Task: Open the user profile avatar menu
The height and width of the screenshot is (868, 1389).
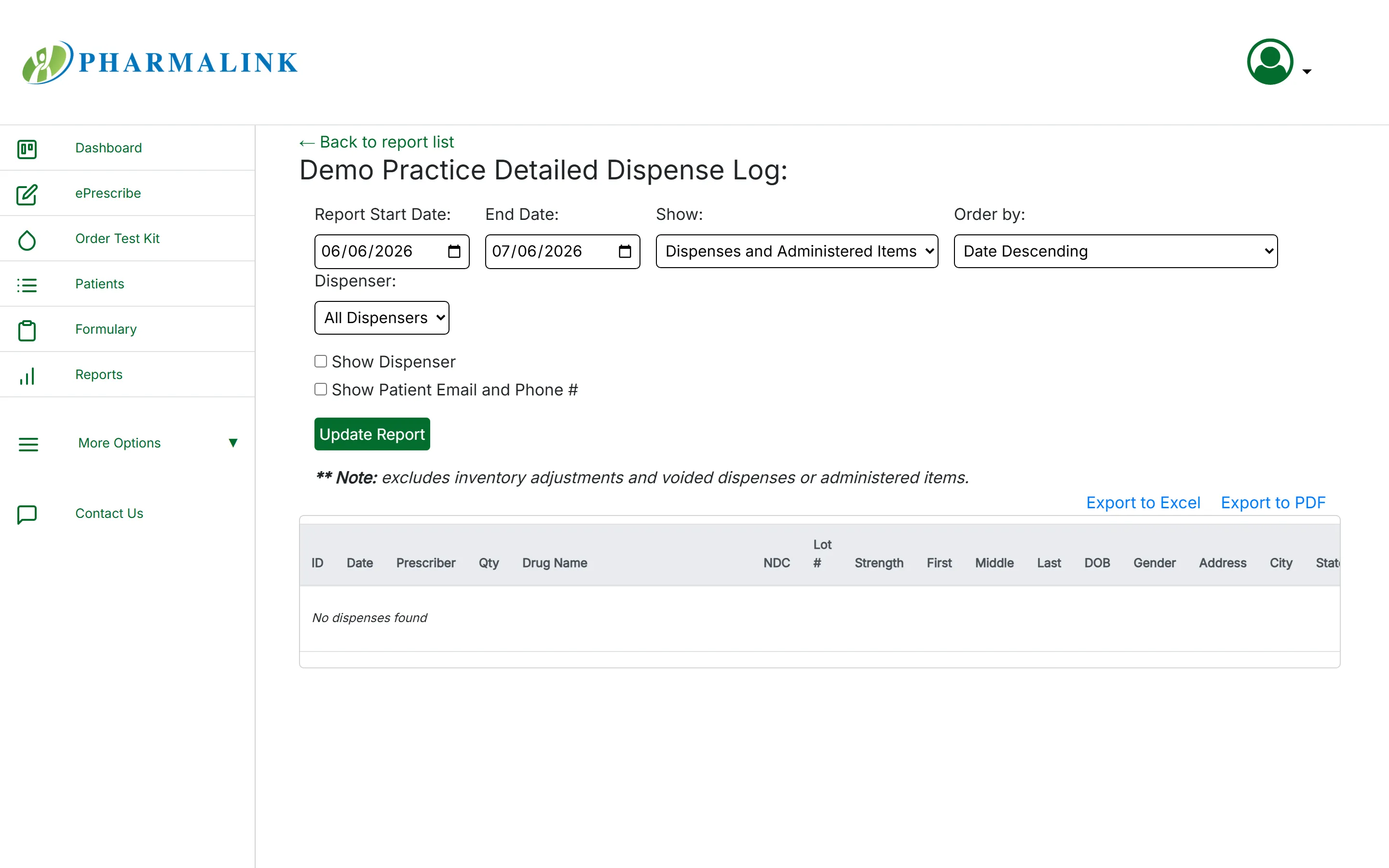Action: click(x=1269, y=61)
